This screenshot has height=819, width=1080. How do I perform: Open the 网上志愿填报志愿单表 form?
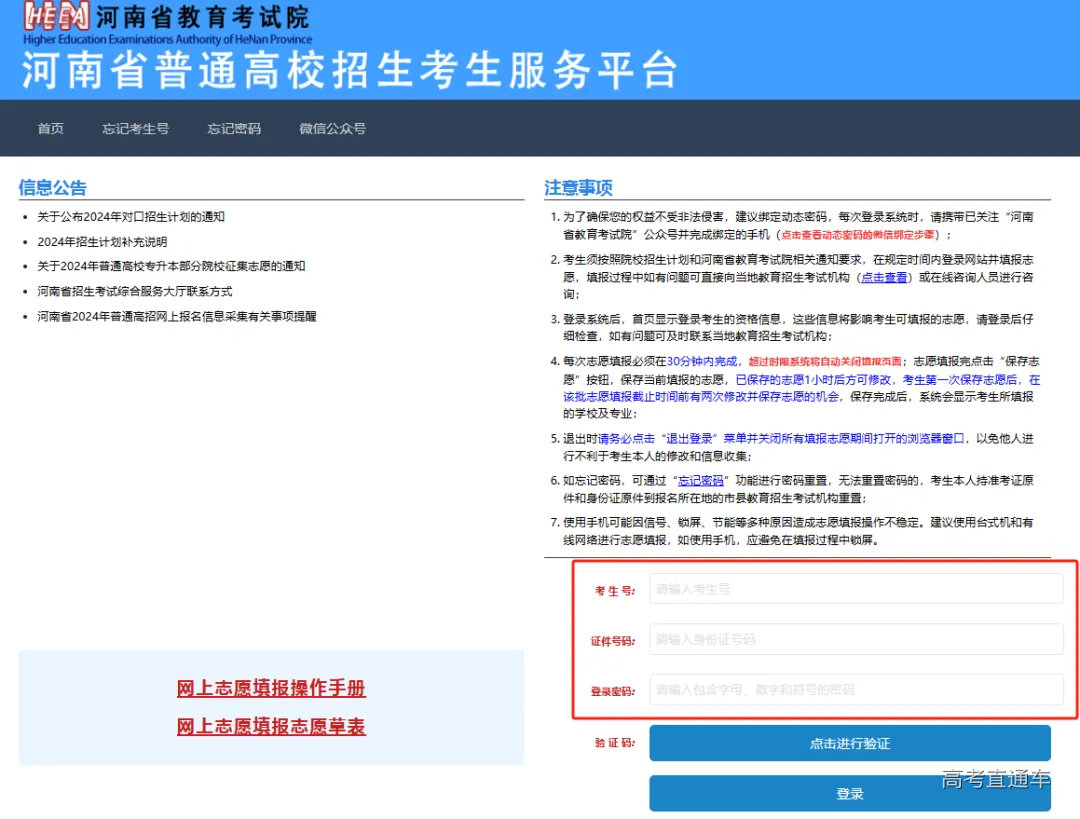coord(270,726)
